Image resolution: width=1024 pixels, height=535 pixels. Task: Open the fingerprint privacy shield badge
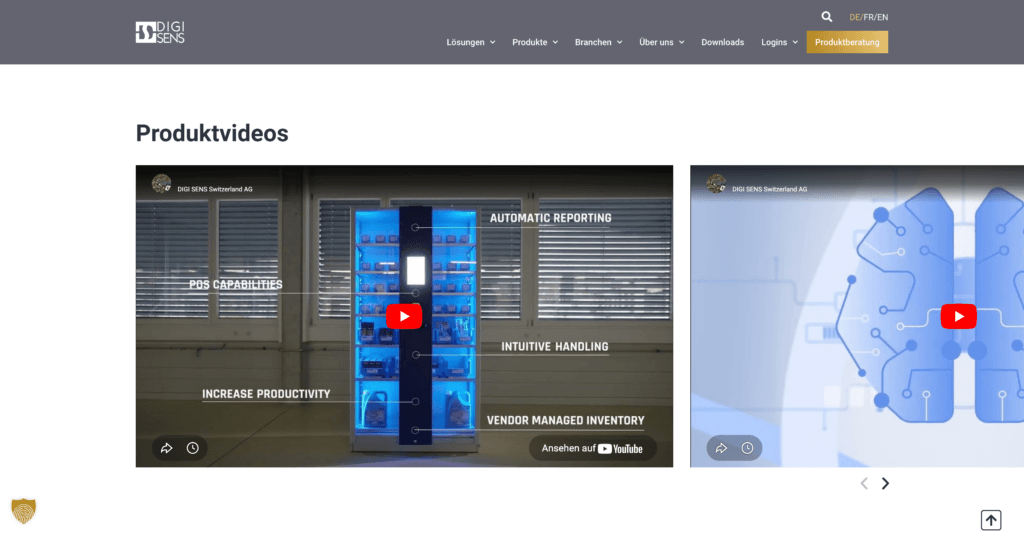(24, 511)
